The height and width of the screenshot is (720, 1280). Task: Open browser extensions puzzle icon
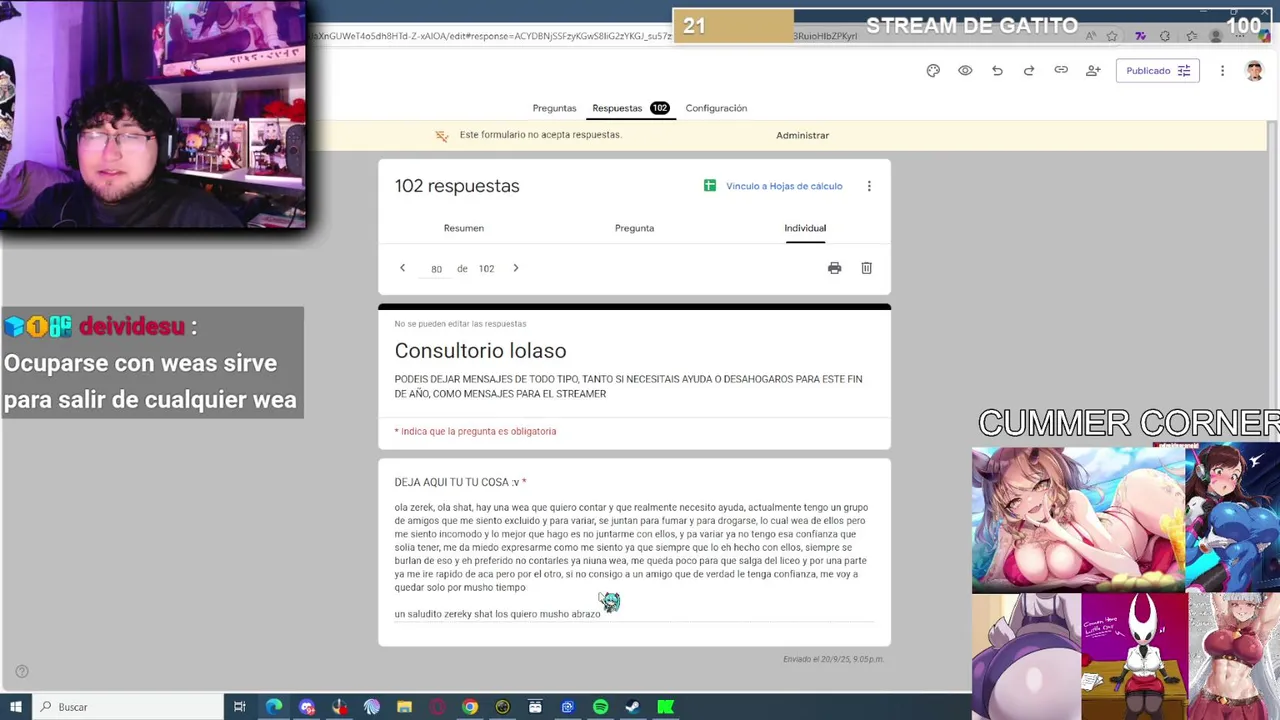point(1165,36)
